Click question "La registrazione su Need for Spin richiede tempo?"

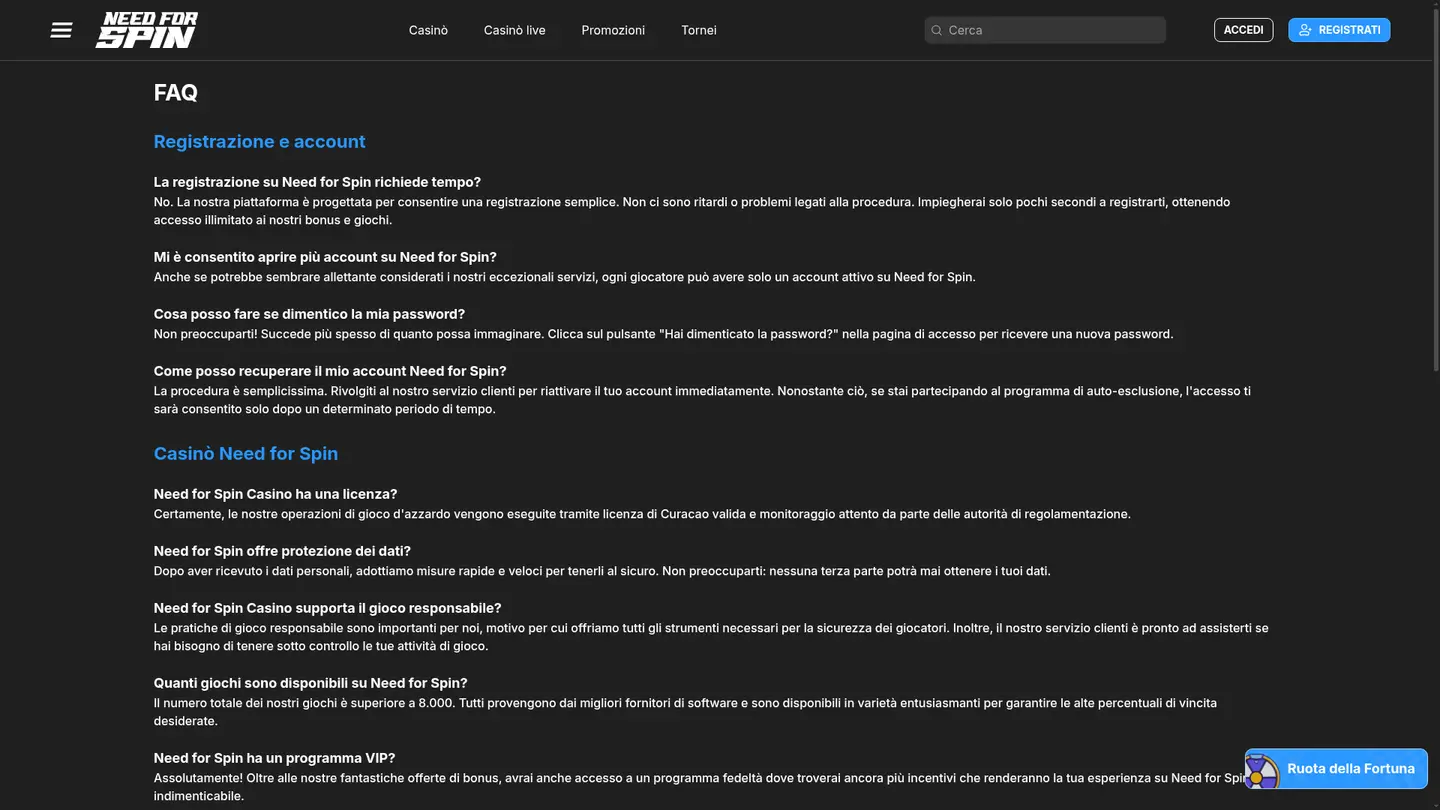[317, 182]
